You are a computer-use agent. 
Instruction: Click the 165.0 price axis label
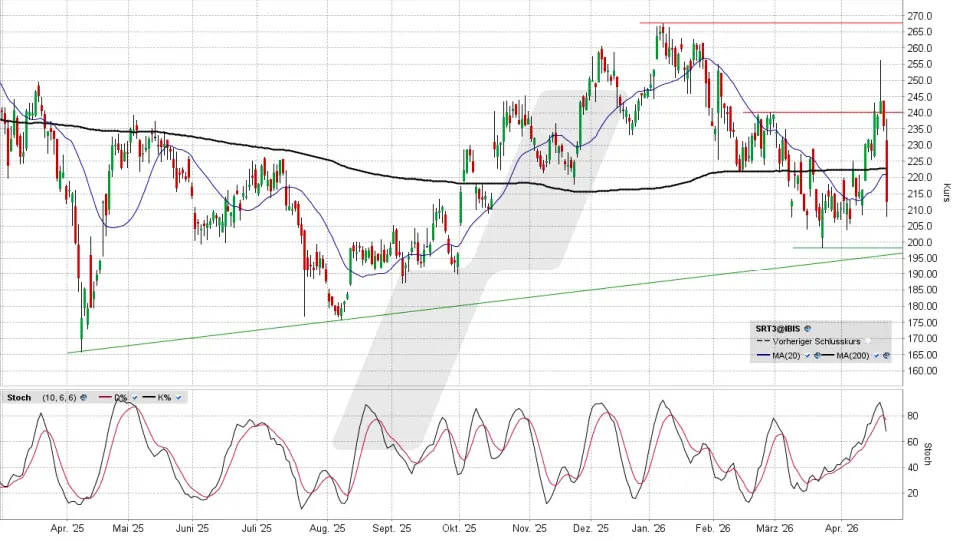(x=920, y=354)
